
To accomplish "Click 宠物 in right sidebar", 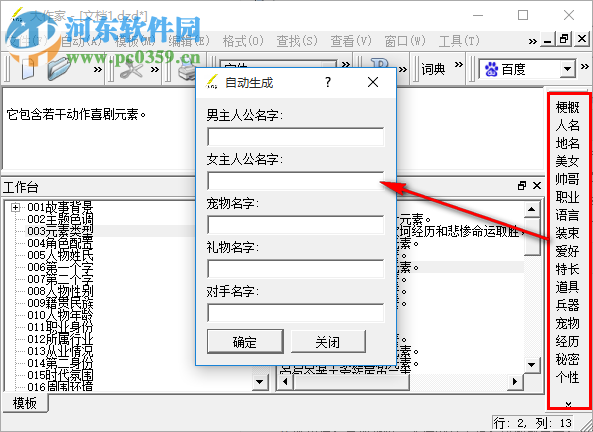I will pyautogui.click(x=567, y=323).
